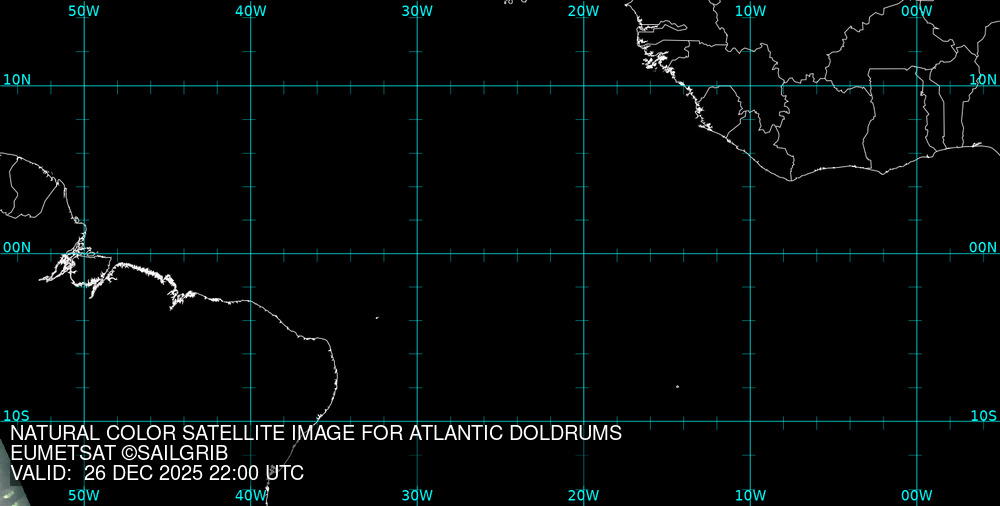Click grid intersection of 20W and 10N
Image resolution: width=1000 pixels, height=506 pixels.
[583, 86]
